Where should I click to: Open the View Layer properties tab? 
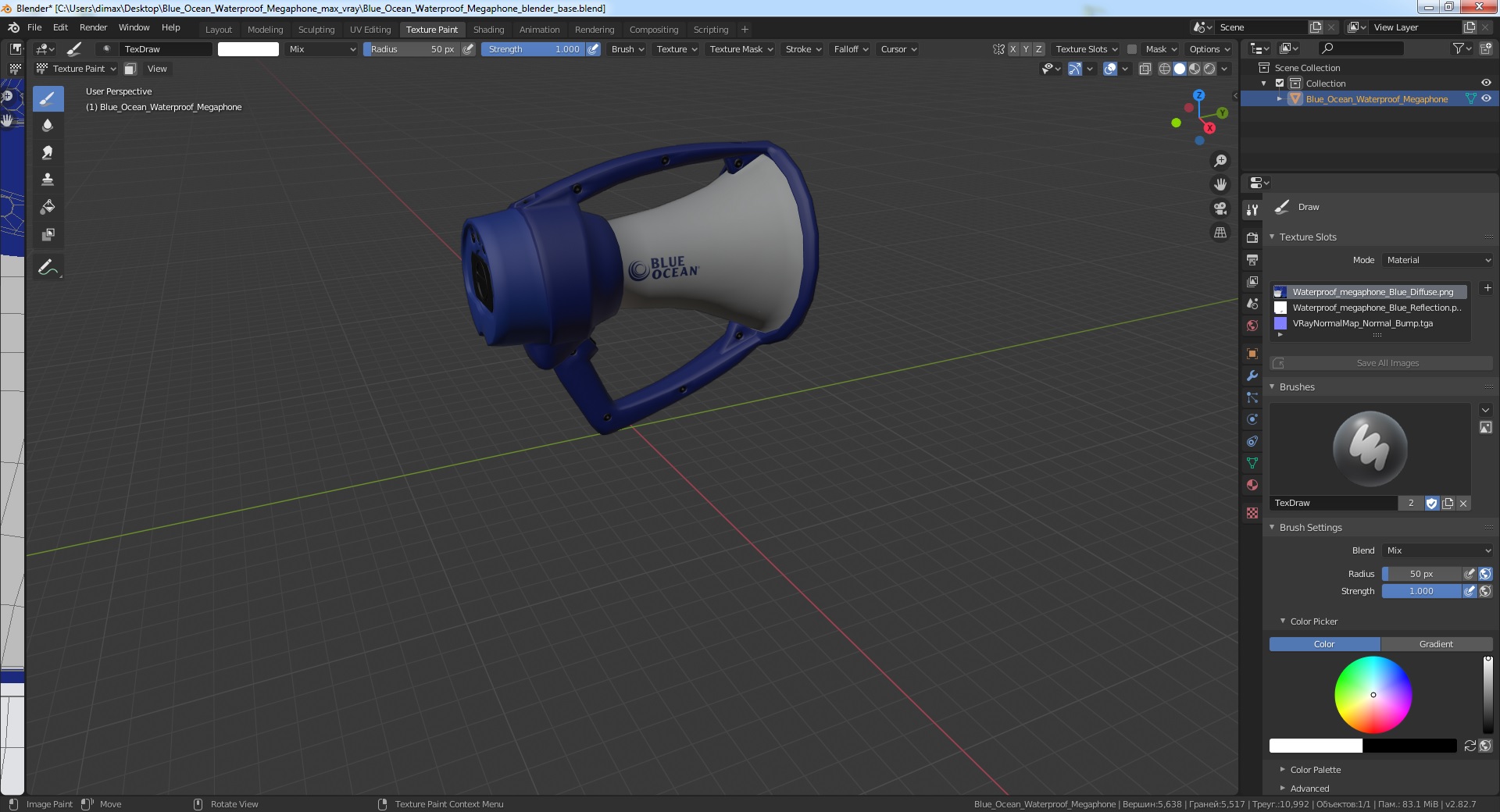point(1252,281)
